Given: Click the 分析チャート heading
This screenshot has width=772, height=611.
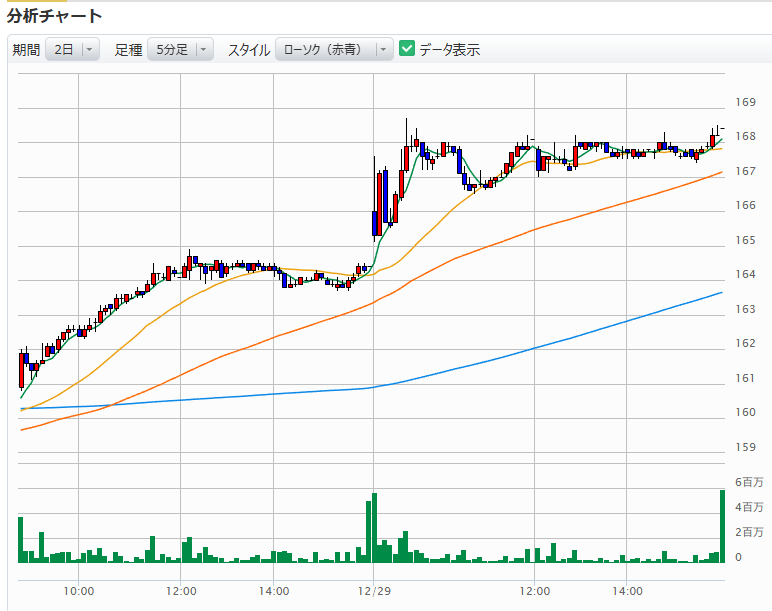Looking at the screenshot, I should pos(55,16).
